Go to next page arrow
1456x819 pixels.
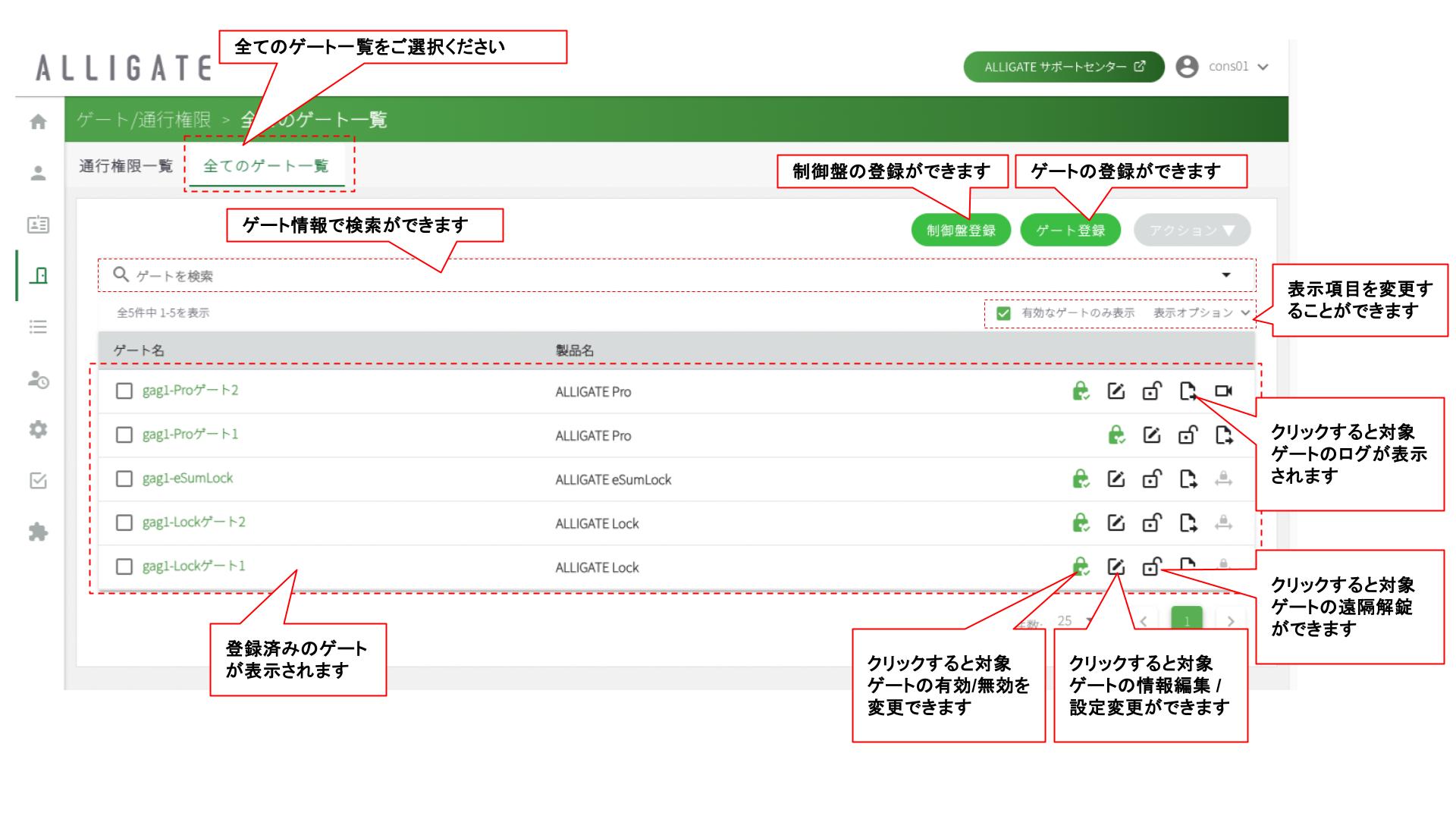point(1231,622)
